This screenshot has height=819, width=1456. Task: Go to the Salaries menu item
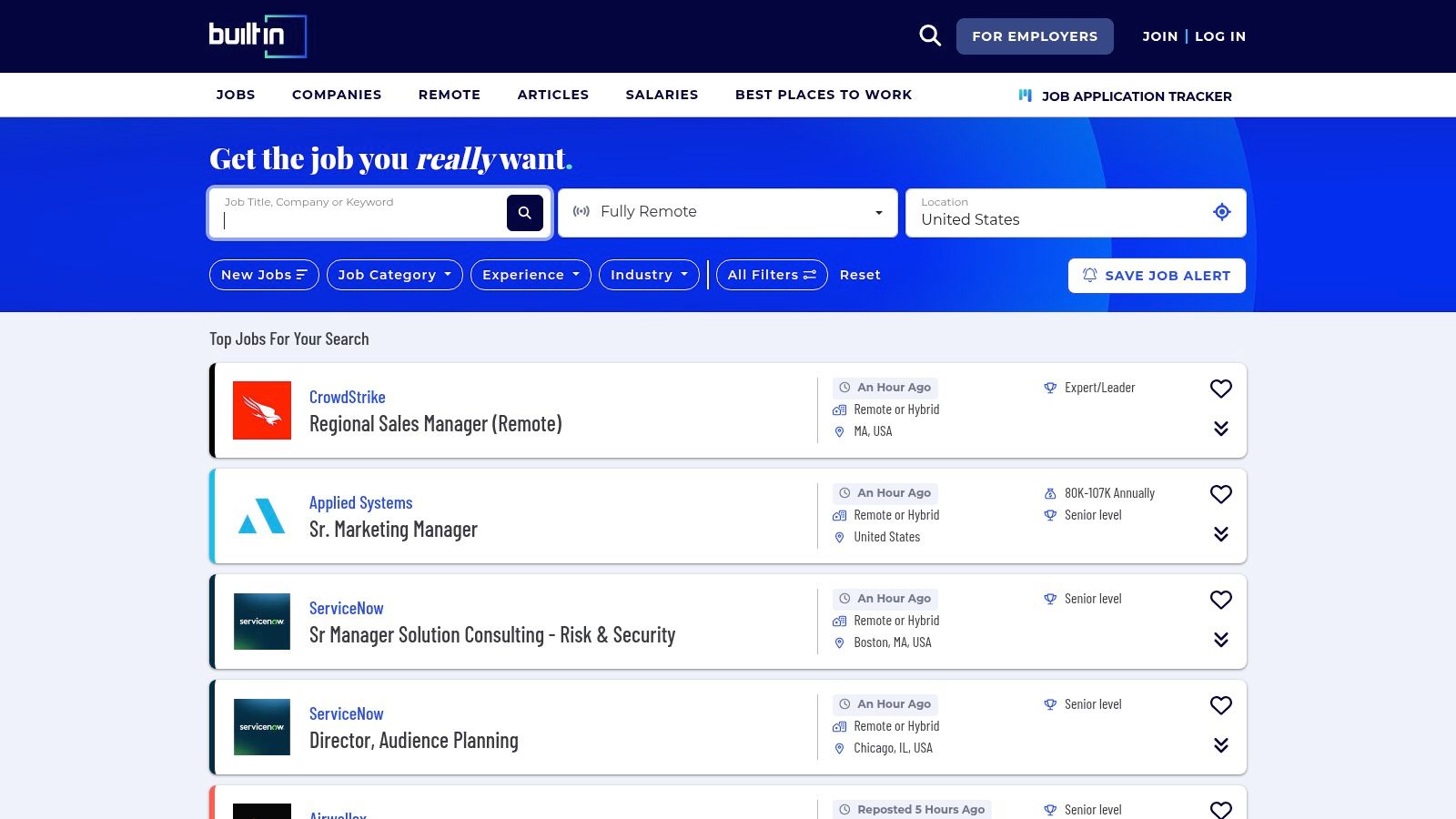(662, 95)
